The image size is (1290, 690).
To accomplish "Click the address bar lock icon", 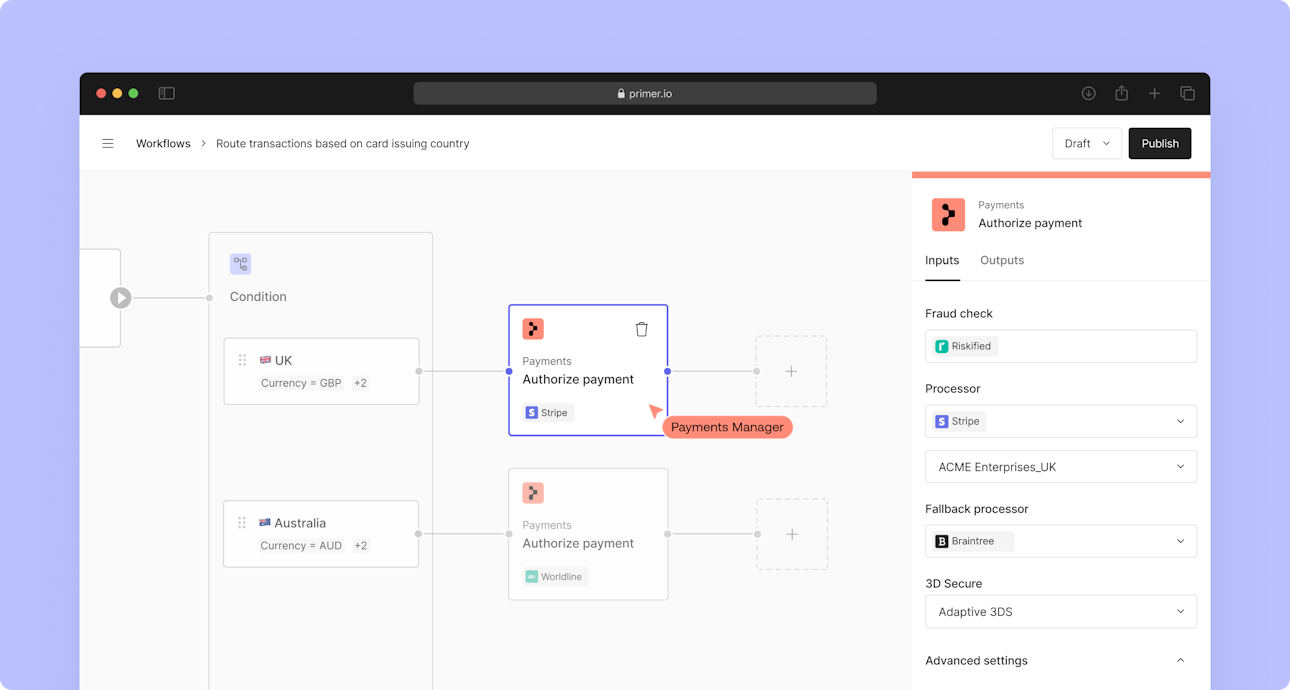I will click(x=621, y=93).
